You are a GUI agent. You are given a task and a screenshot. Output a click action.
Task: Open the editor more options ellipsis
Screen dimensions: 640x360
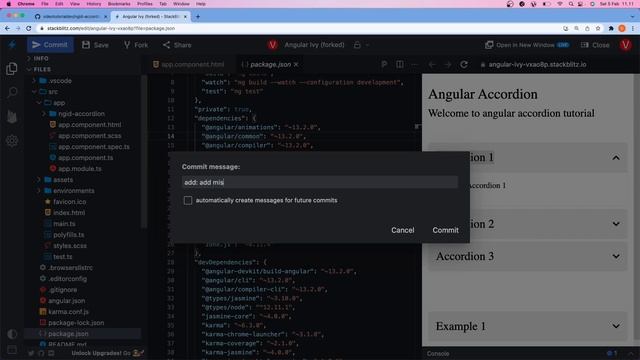click(415, 64)
